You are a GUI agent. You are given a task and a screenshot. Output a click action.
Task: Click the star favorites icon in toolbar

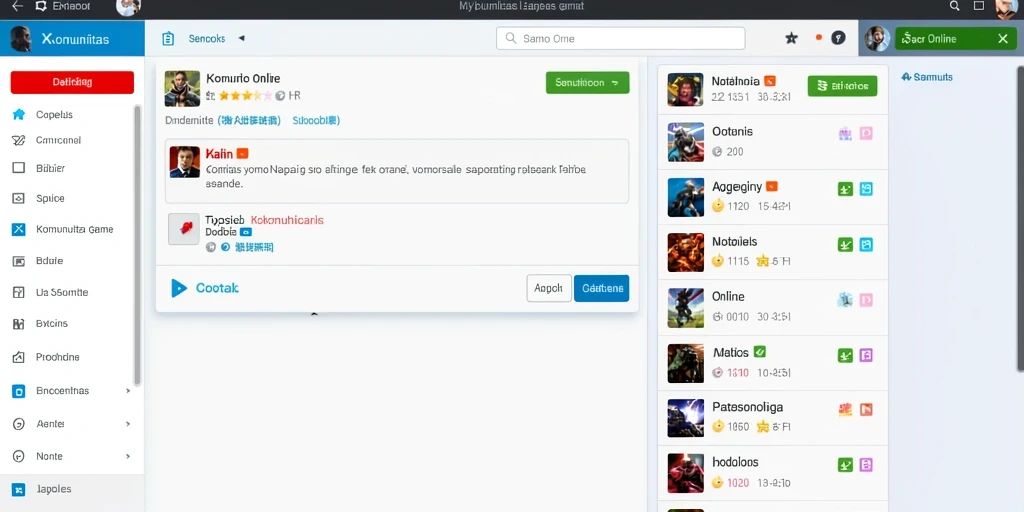(x=792, y=38)
